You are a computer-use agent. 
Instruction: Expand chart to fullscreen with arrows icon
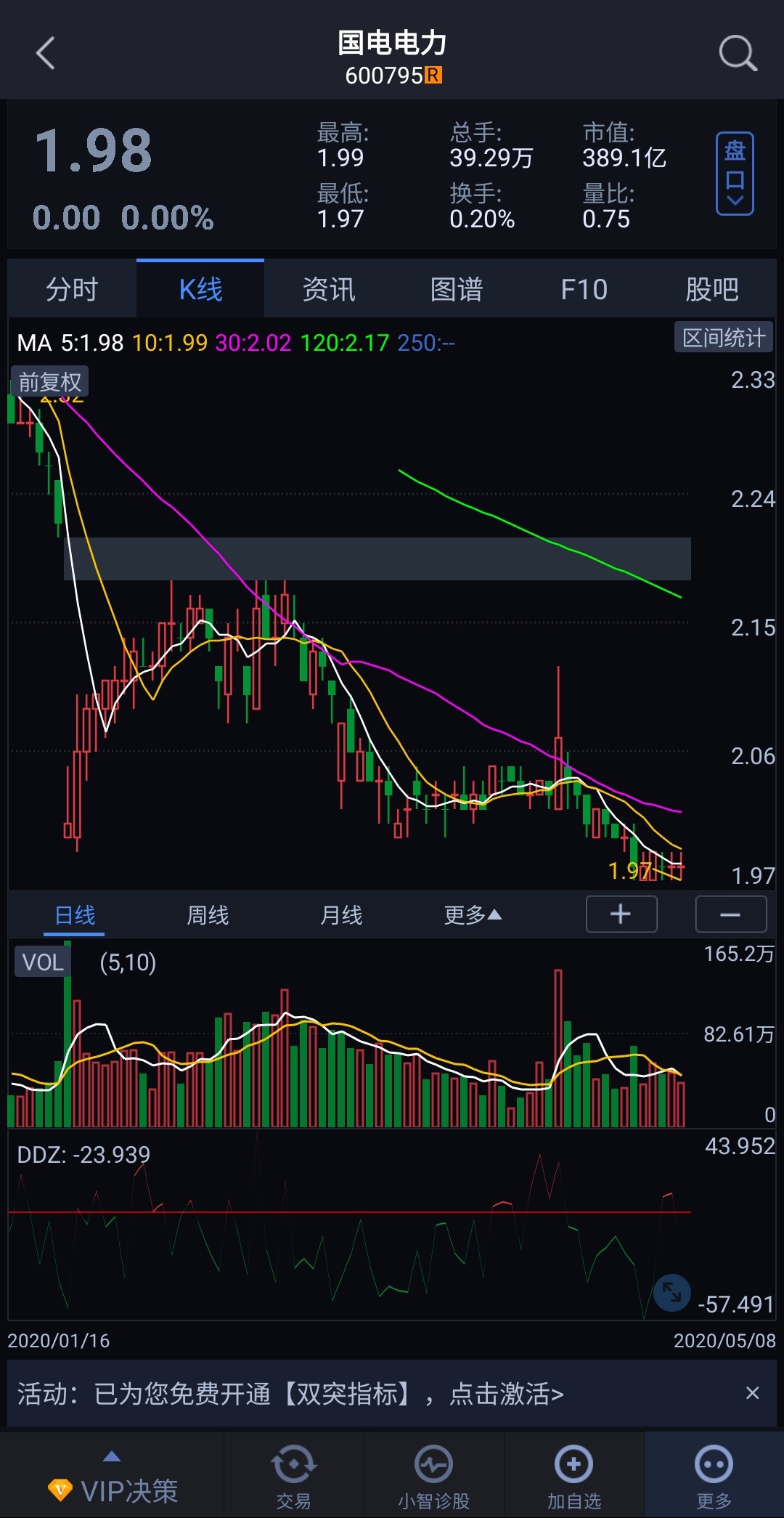(671, 1292)
